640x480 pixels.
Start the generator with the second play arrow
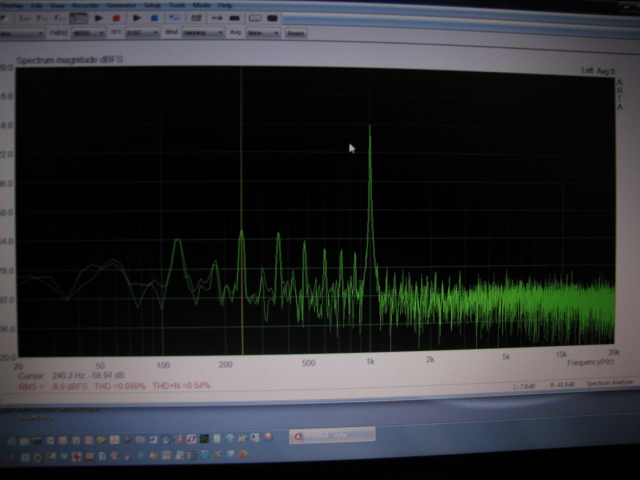click(x=137, y=18)
